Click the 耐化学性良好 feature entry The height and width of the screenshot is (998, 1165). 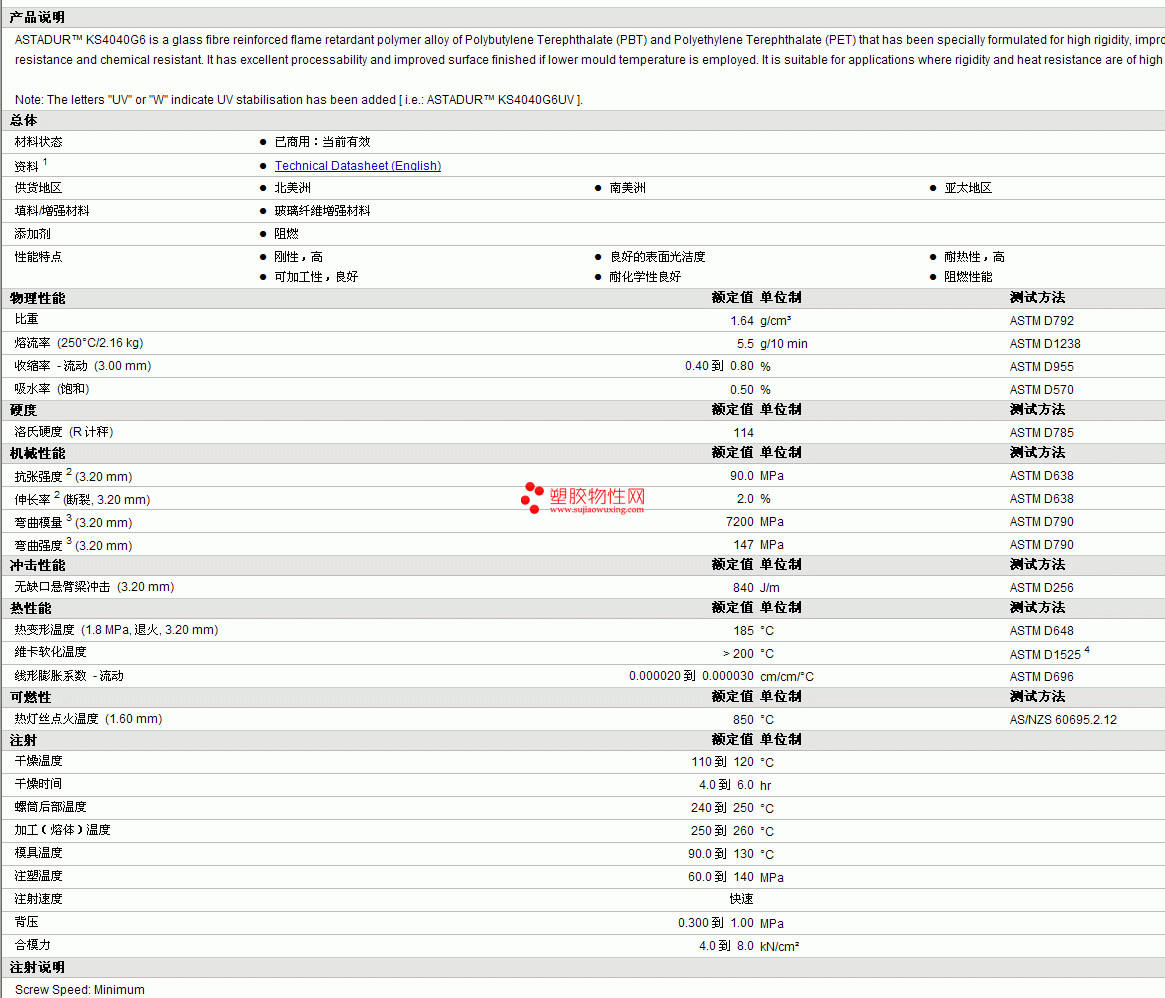(645, 277)
